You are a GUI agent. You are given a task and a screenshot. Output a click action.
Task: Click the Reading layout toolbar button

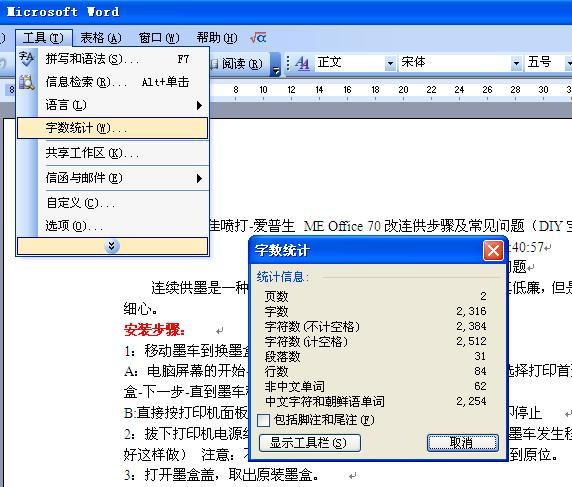[x=236, y=64]
